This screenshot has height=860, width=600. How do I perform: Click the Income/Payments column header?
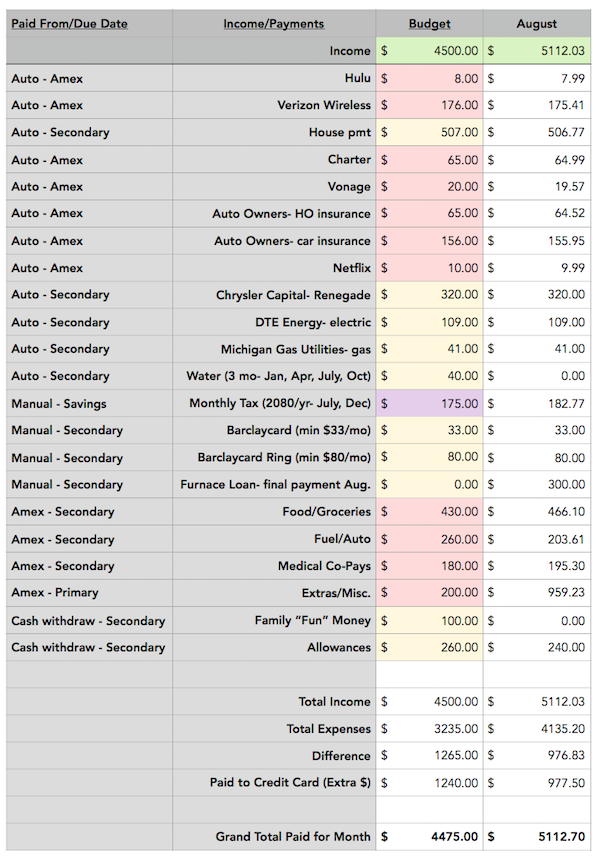click(x=274, y=24)
